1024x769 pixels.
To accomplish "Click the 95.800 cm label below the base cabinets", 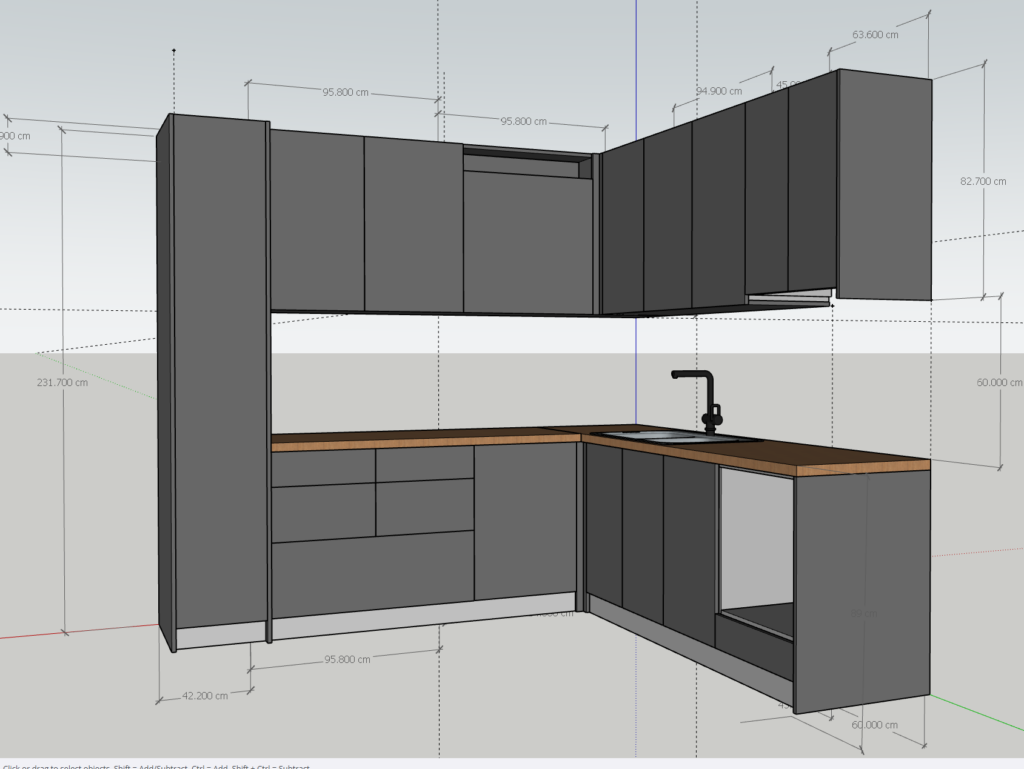I will pyautogui.click(x=346, y=659).
